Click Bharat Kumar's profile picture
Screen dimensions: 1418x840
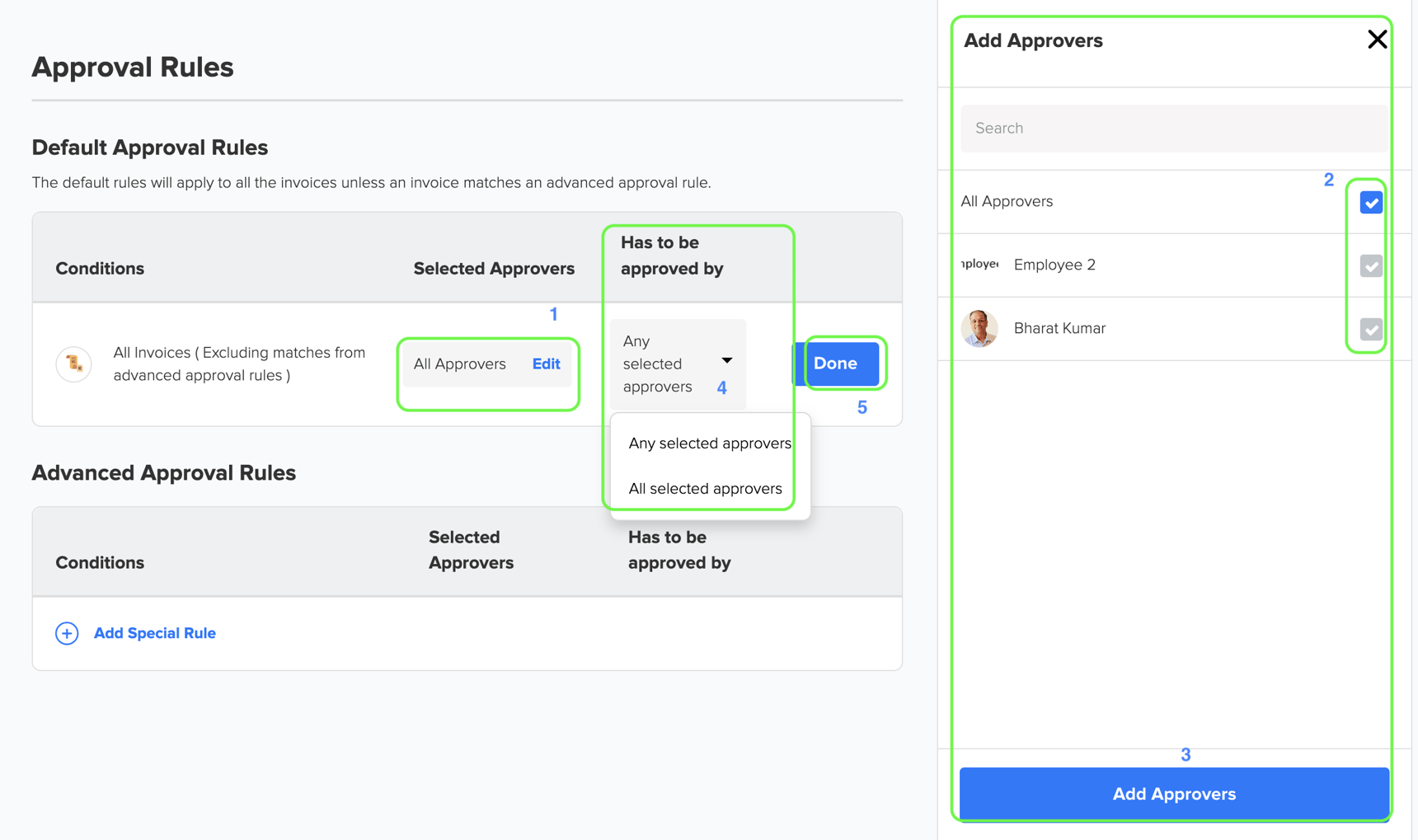click(x=979, y=328)
